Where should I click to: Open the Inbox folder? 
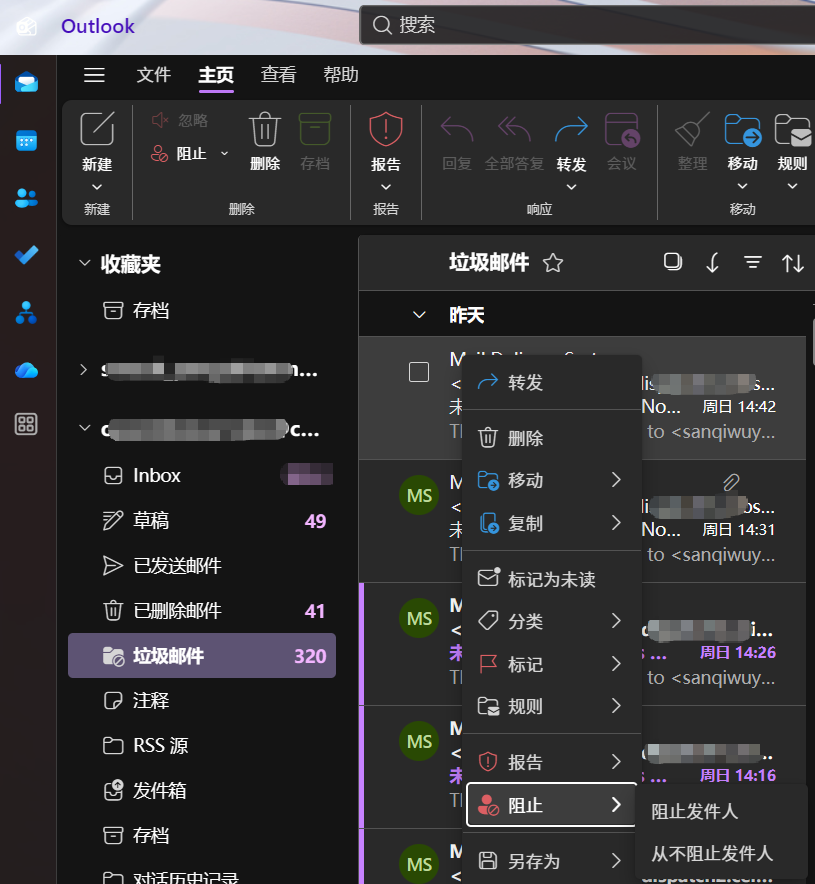click(x=157, y=476)
